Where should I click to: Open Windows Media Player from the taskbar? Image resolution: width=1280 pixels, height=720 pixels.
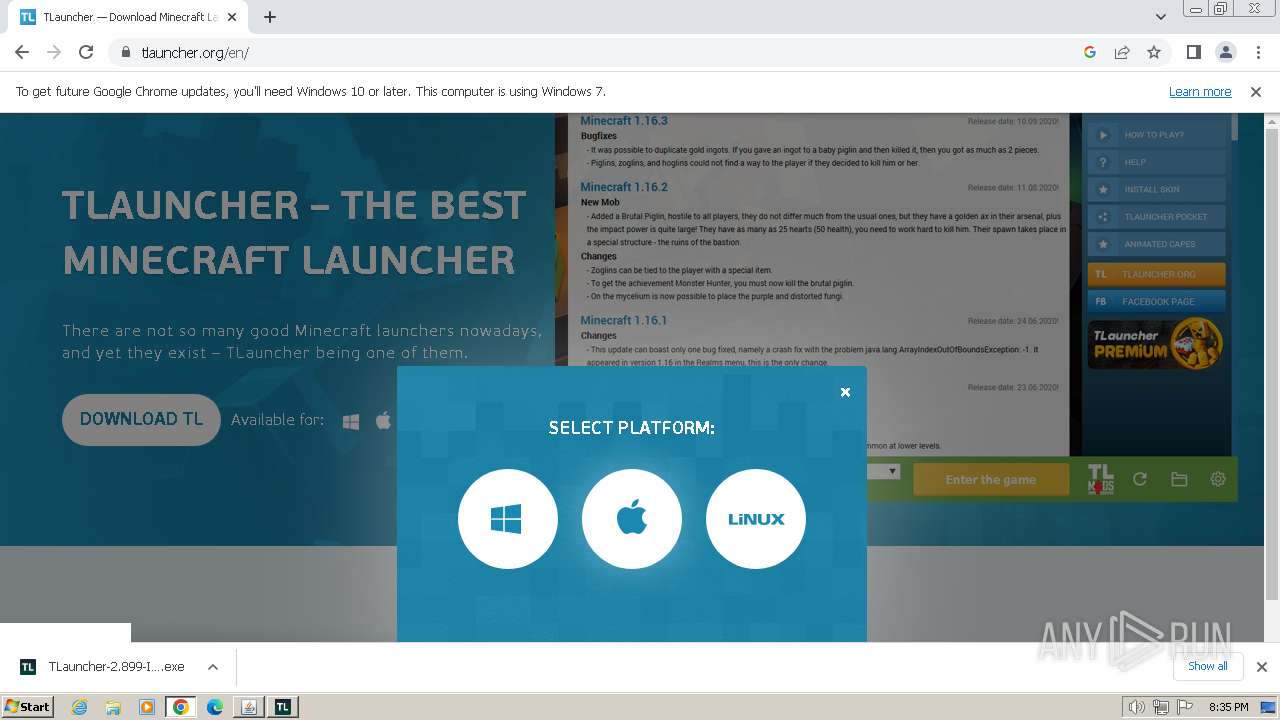146,707
